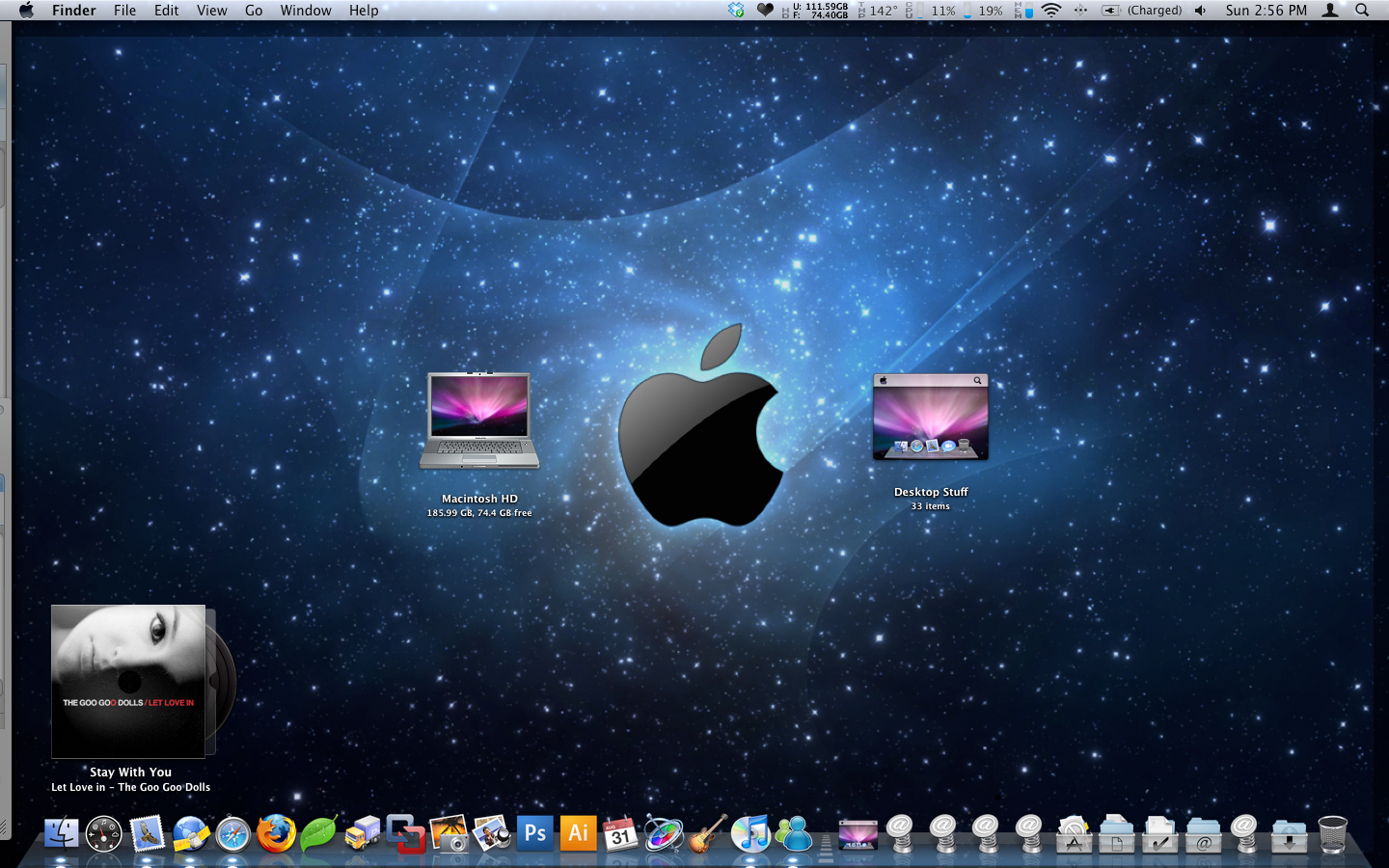
Task: Open the Window menu
Action: (306, 11)
